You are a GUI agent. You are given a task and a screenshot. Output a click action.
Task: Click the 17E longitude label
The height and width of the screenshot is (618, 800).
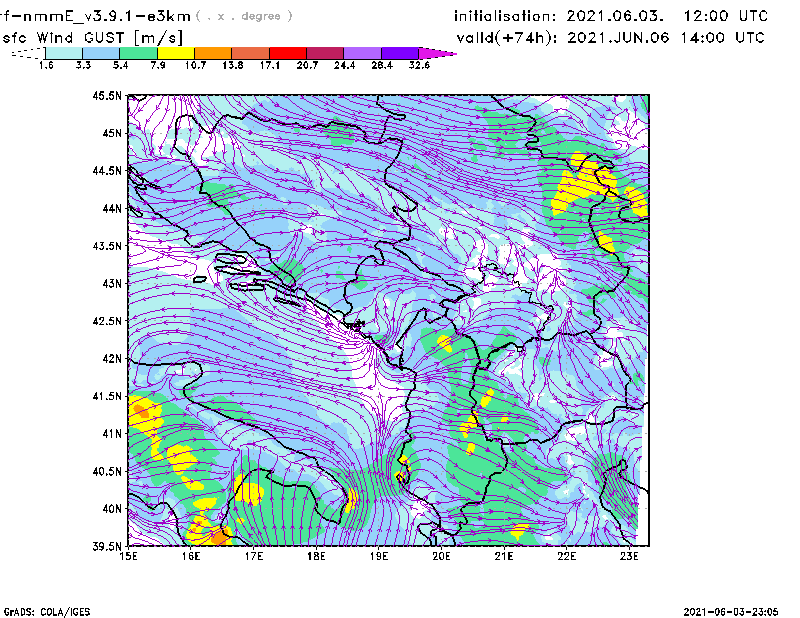click(254, 556)
